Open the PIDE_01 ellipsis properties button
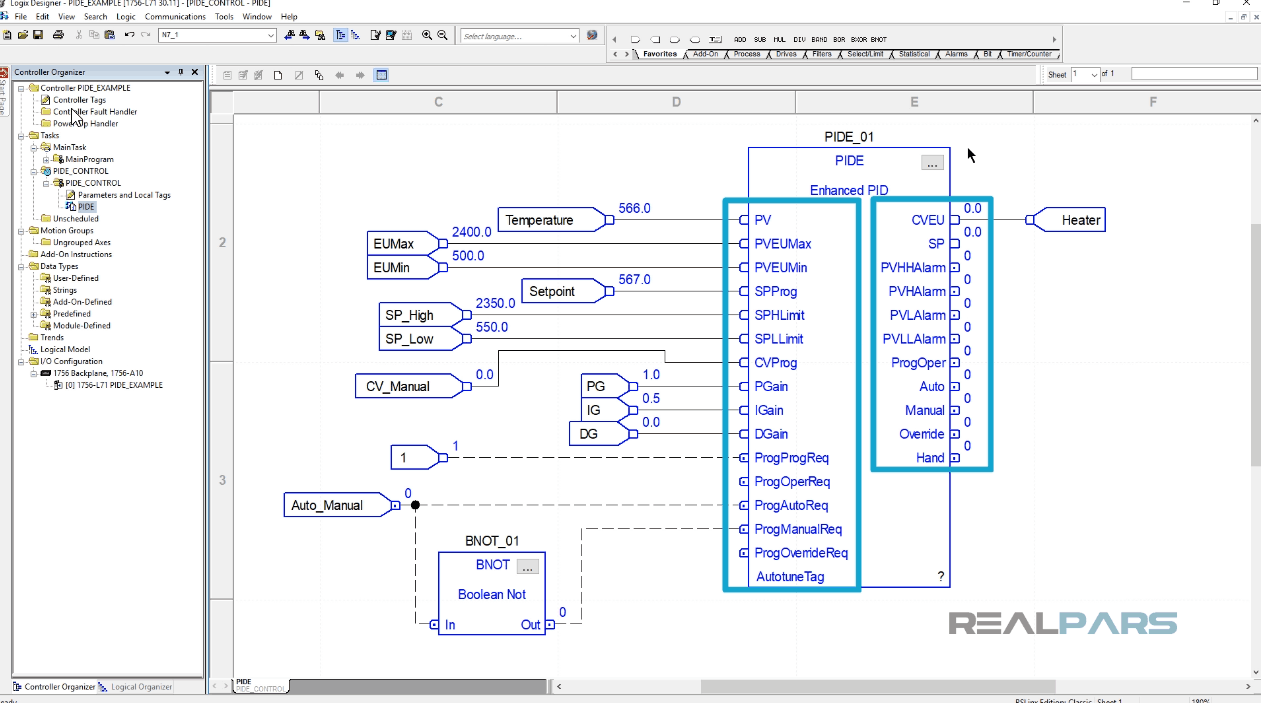1261x703 pixels. 931,161
